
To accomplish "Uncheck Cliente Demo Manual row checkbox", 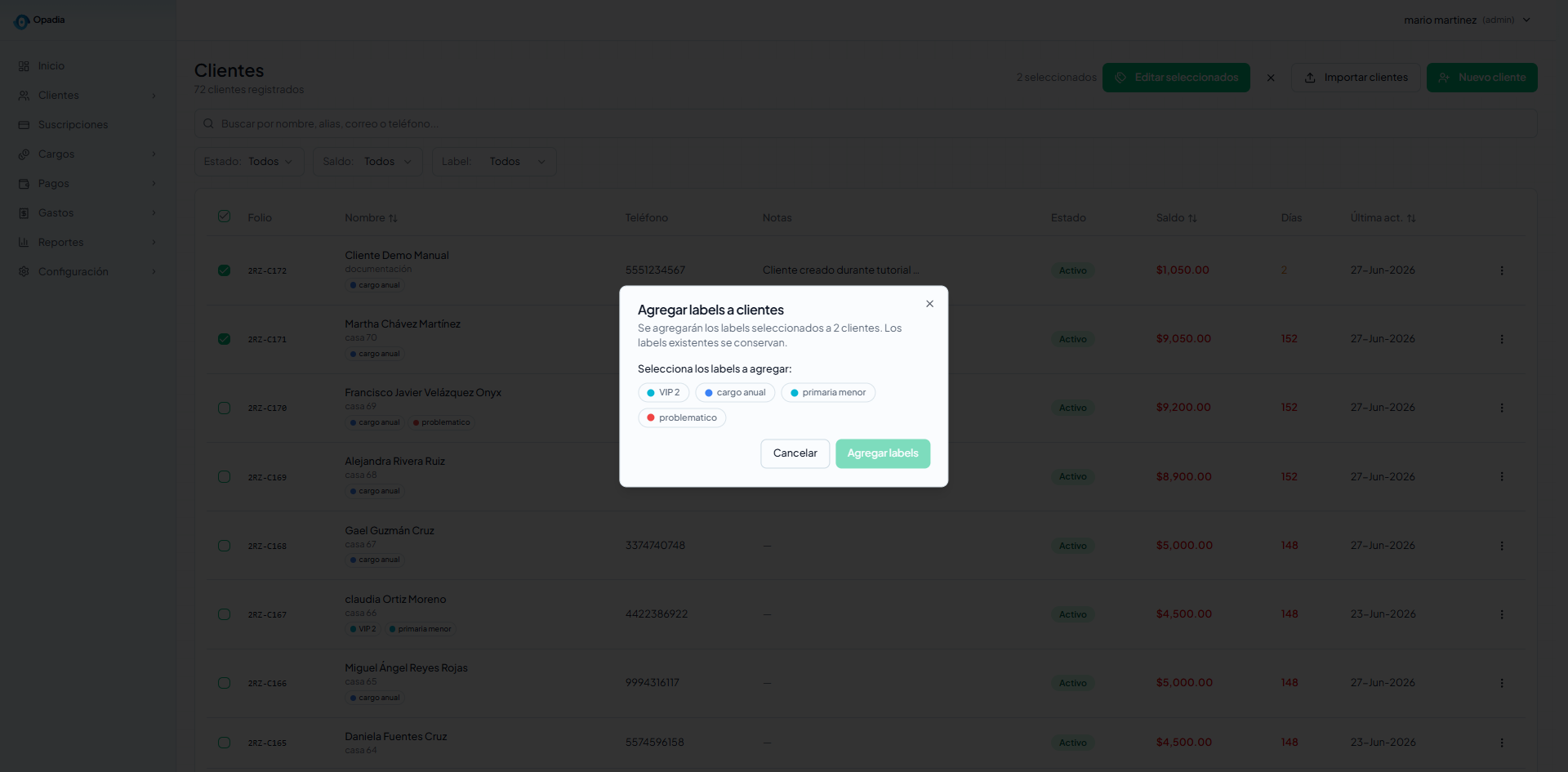I will pyautogui.click(x=225, y=270).
